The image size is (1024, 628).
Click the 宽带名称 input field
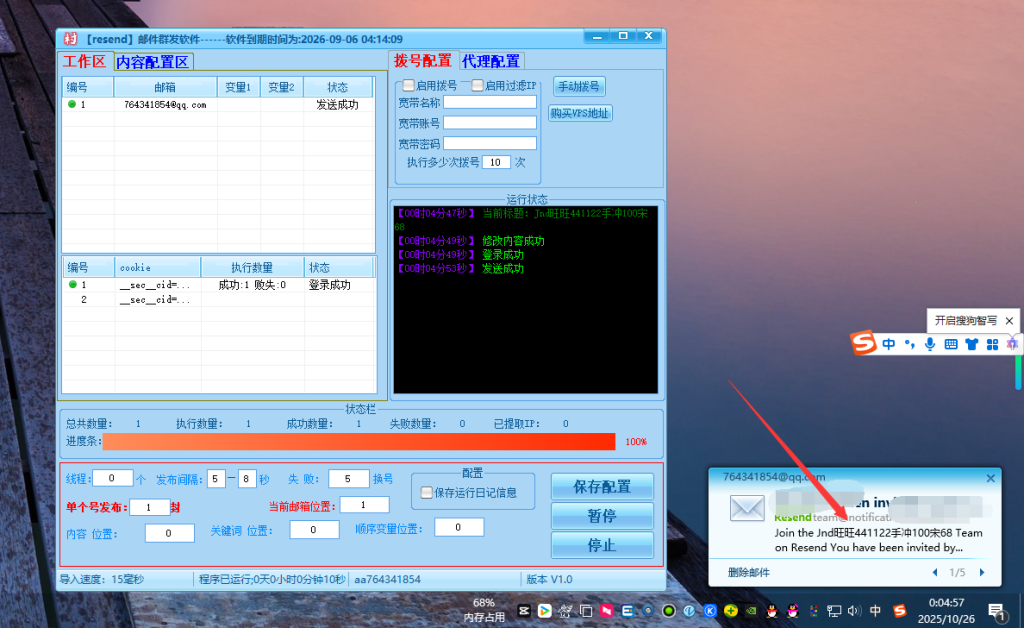click(x=490, y=102)
